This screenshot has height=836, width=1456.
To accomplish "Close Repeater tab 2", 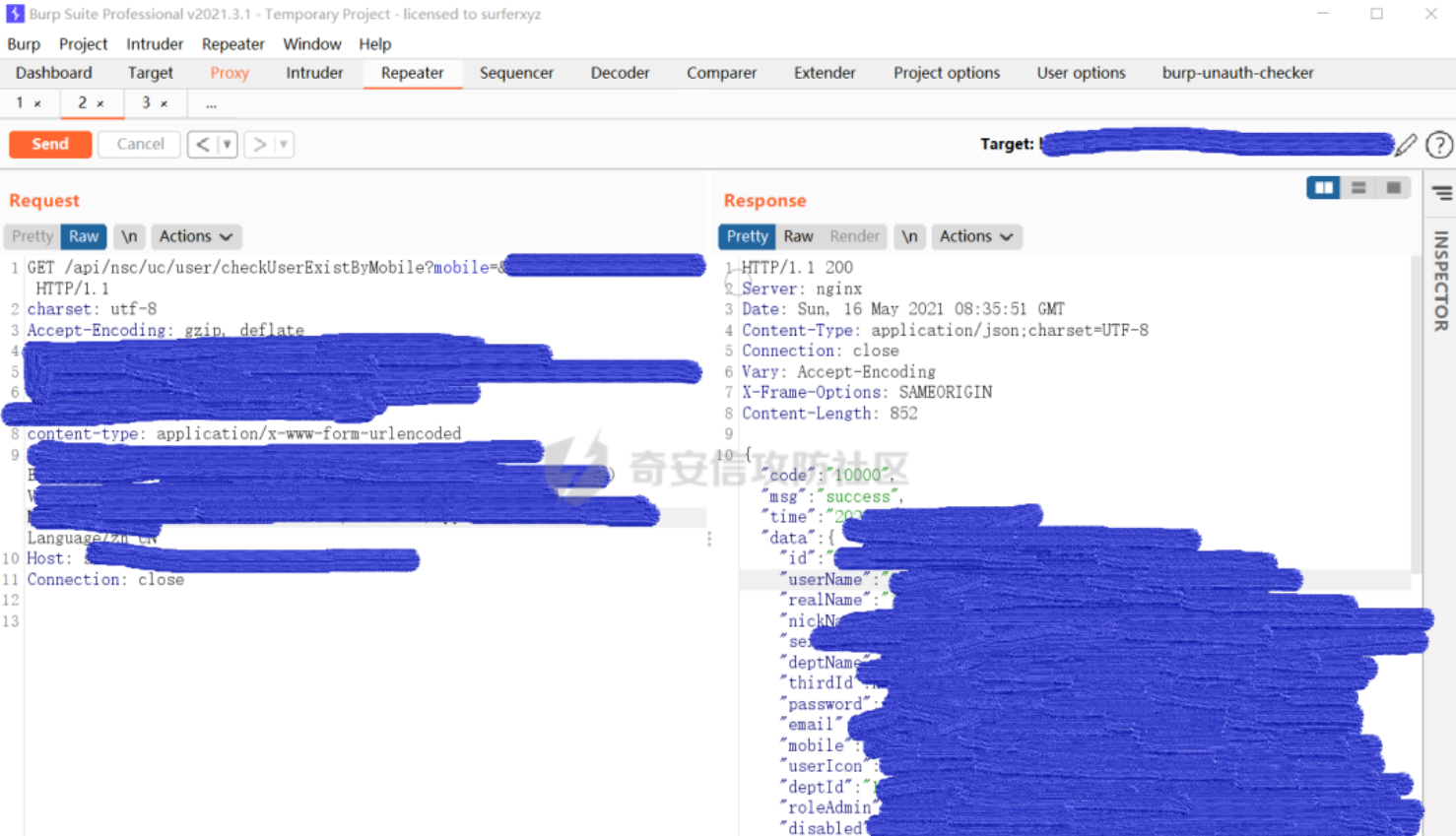I will click(100, 103).
